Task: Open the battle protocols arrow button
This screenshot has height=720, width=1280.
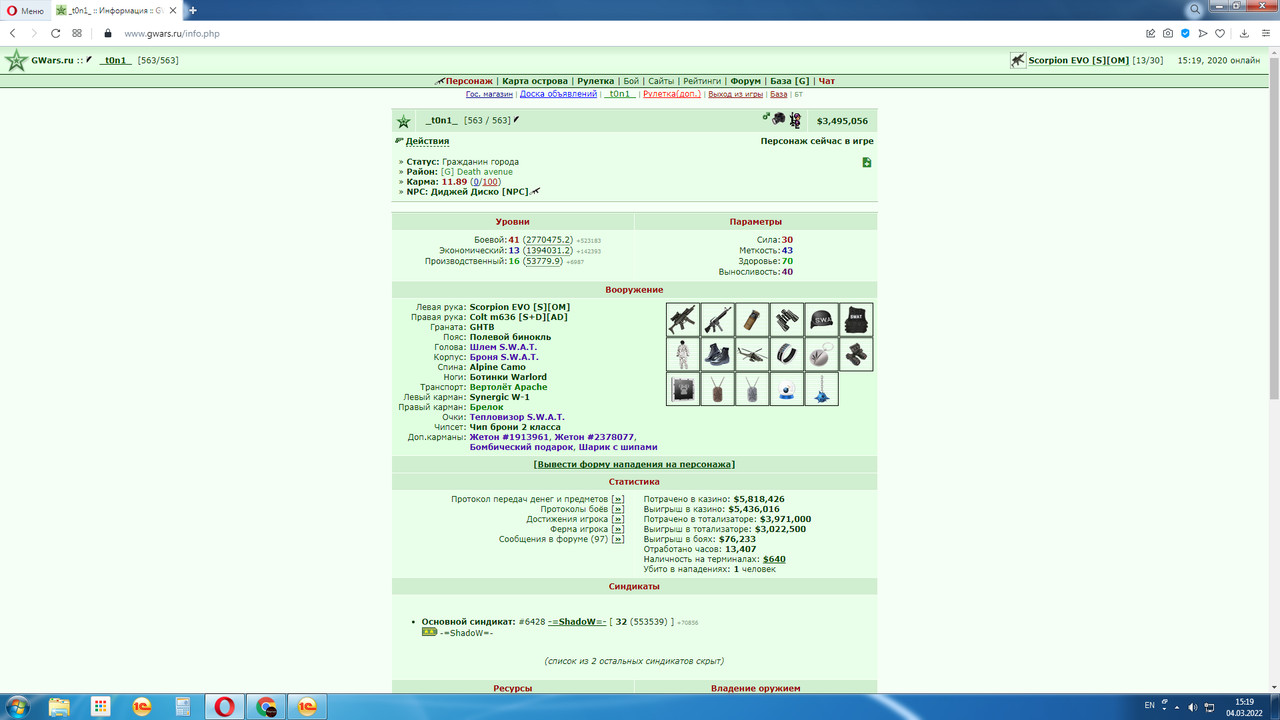Action: tap(618, 509)
